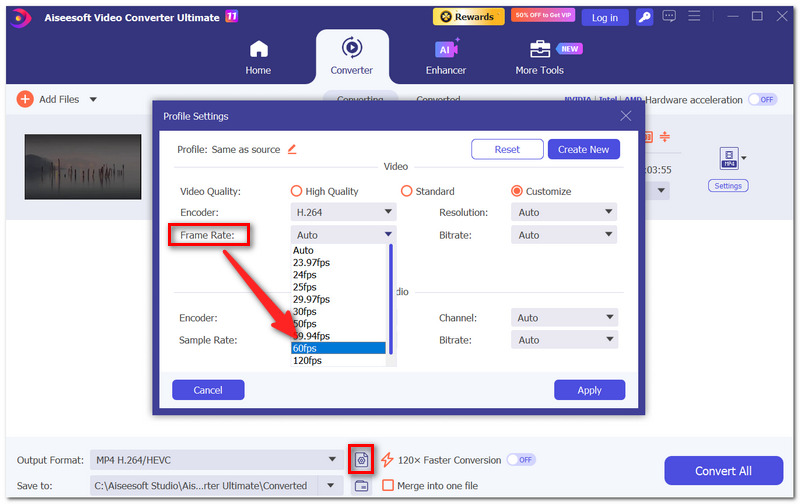Edit profile name pencil icon

(x=292, y=149)
